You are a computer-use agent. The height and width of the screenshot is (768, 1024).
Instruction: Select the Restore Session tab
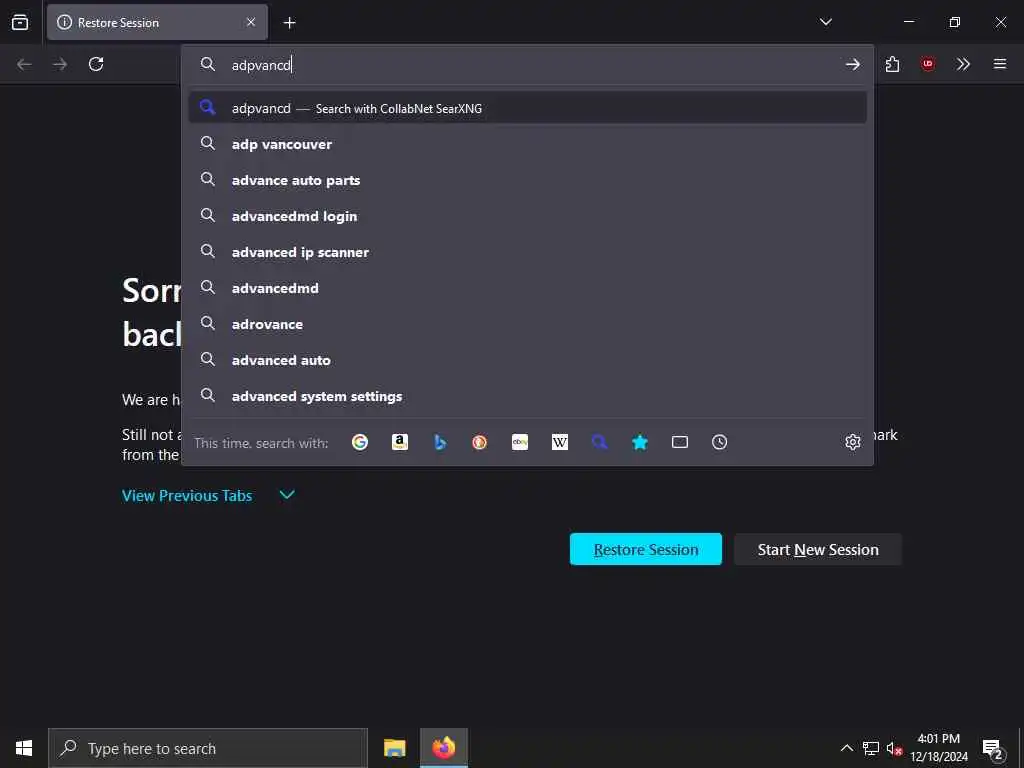pyautogui.click(x=157, y=22)
